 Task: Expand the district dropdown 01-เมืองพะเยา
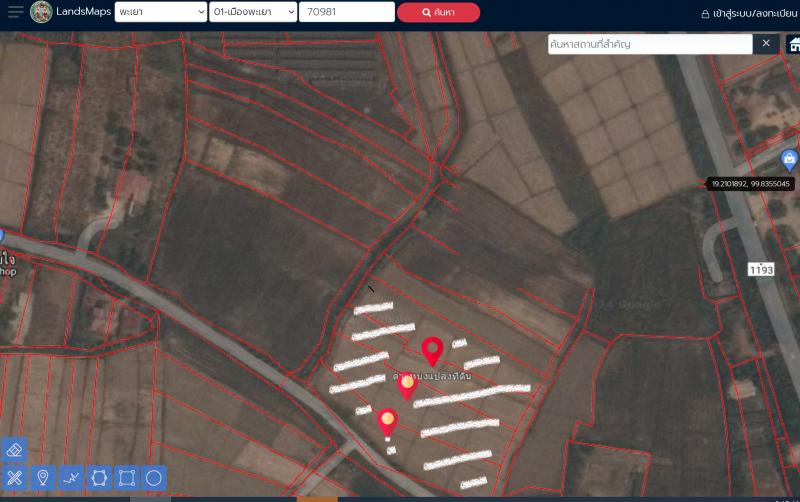(x=253, y=12)
